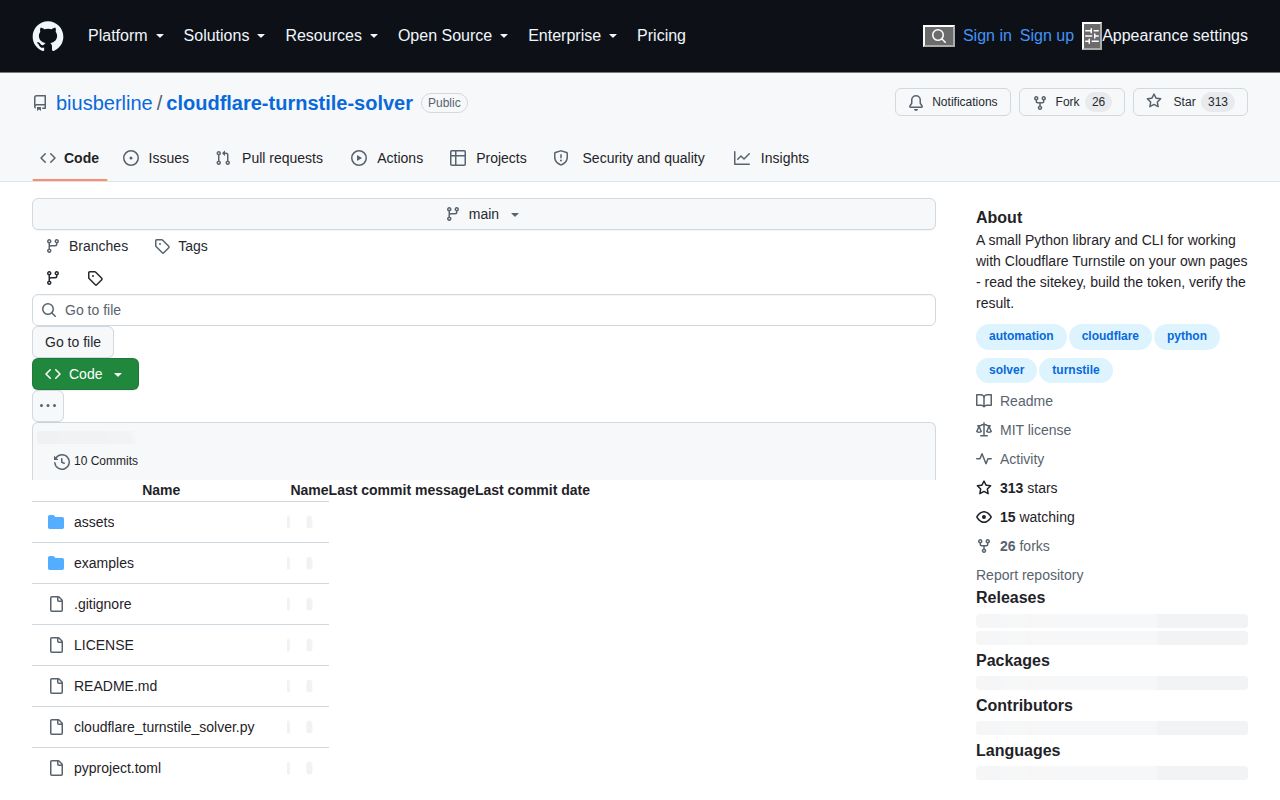Viewport: 1280px width, 800px height.
Task: Open the main branch selector
Action: (x=484, y=214)
